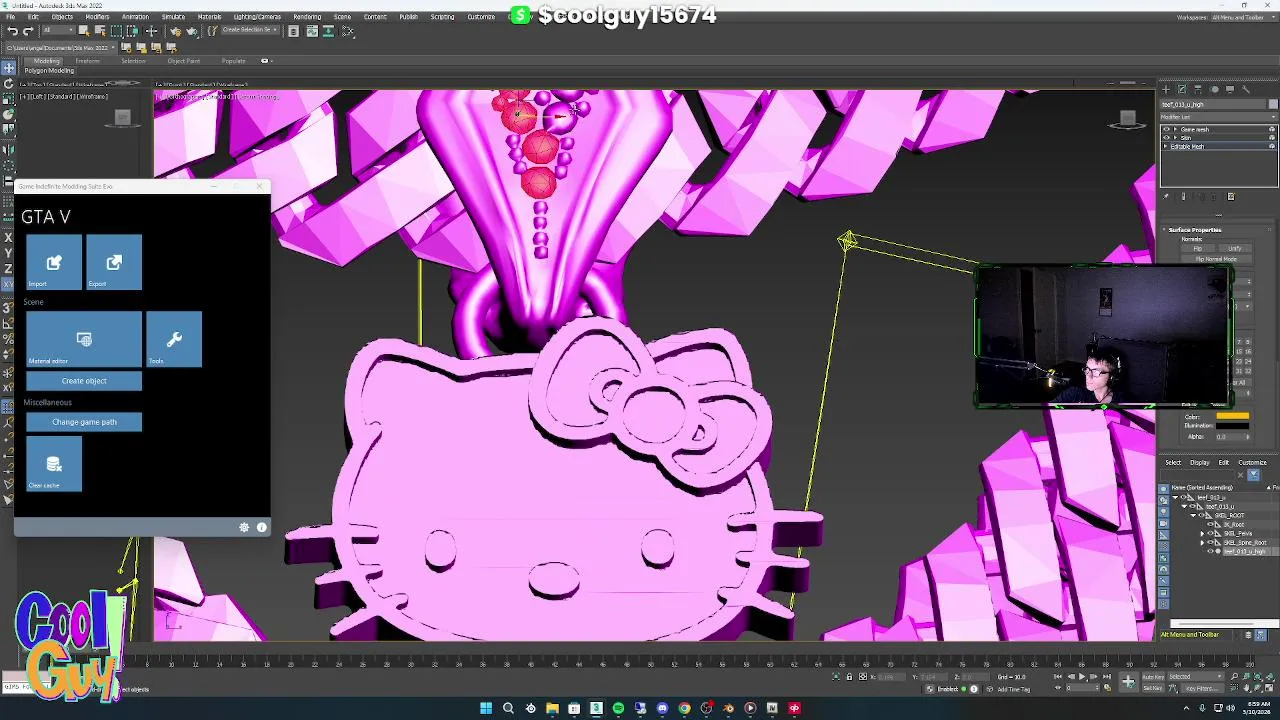
Task: Open the Create tab plus icon
Action: (x=1165, y=89)
